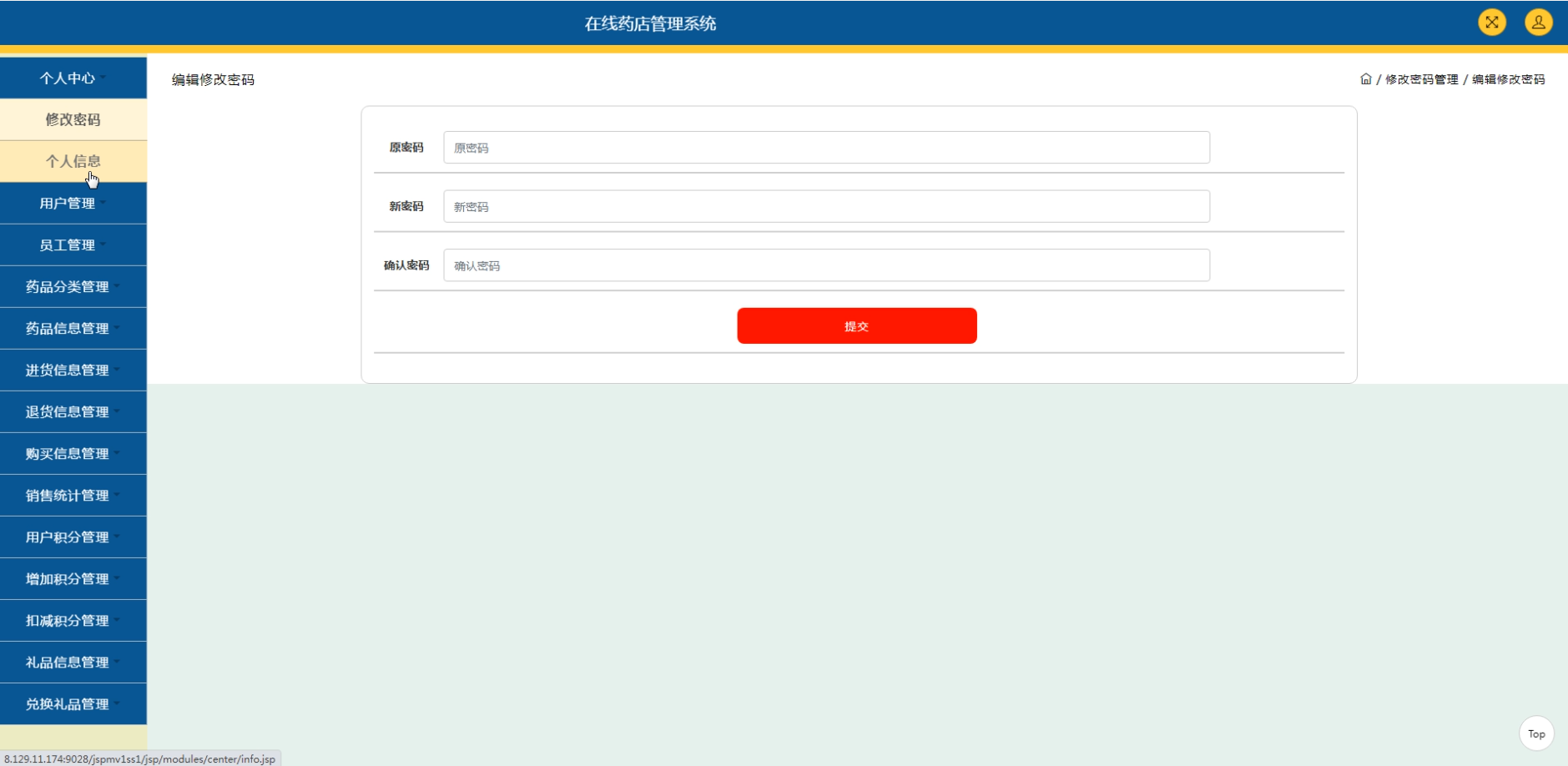Screen dimensions: 1568x766
Task: Open 修改密码管理 breadcrumb link
Action: point(1422,79)
